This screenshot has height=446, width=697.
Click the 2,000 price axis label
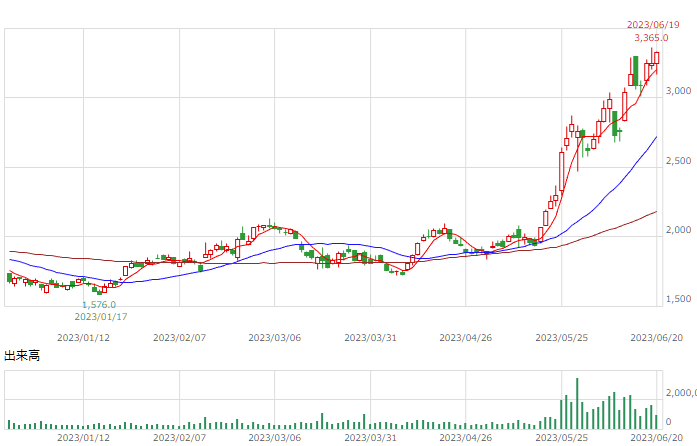click(678, 230)
